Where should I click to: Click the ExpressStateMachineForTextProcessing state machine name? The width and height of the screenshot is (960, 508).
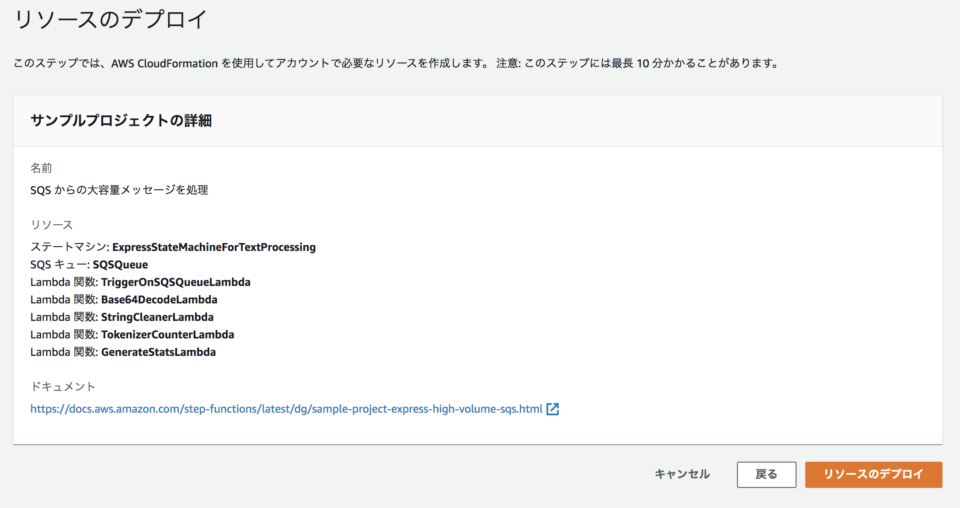click(x=214, y=247)
